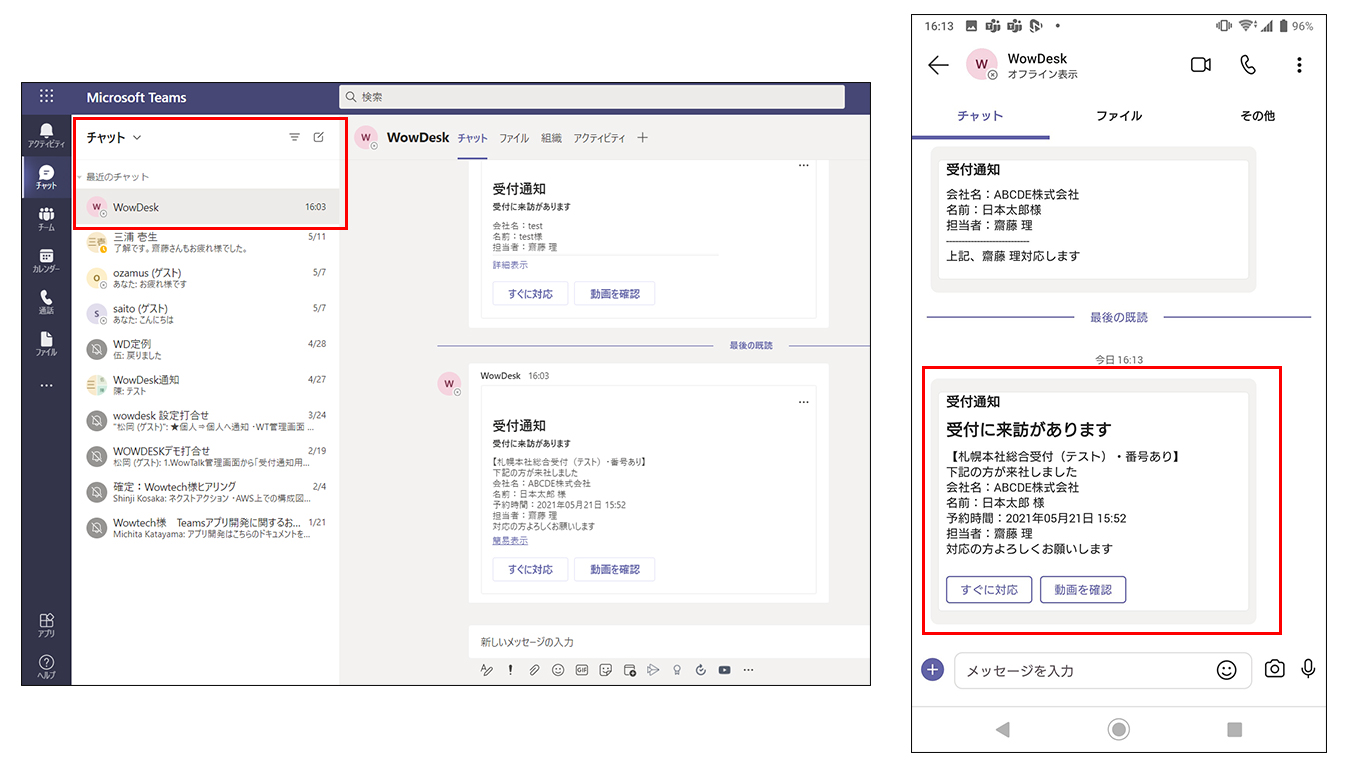
Task: Start a new chat with compose icon
Action: click(x=319, y=137)
